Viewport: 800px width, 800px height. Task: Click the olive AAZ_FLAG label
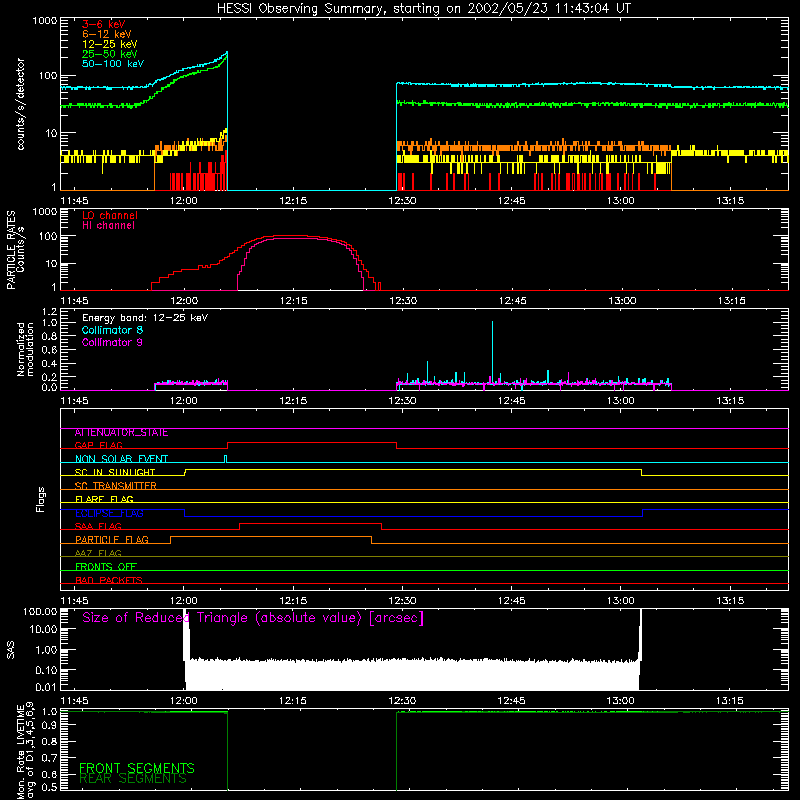(98, 553)
